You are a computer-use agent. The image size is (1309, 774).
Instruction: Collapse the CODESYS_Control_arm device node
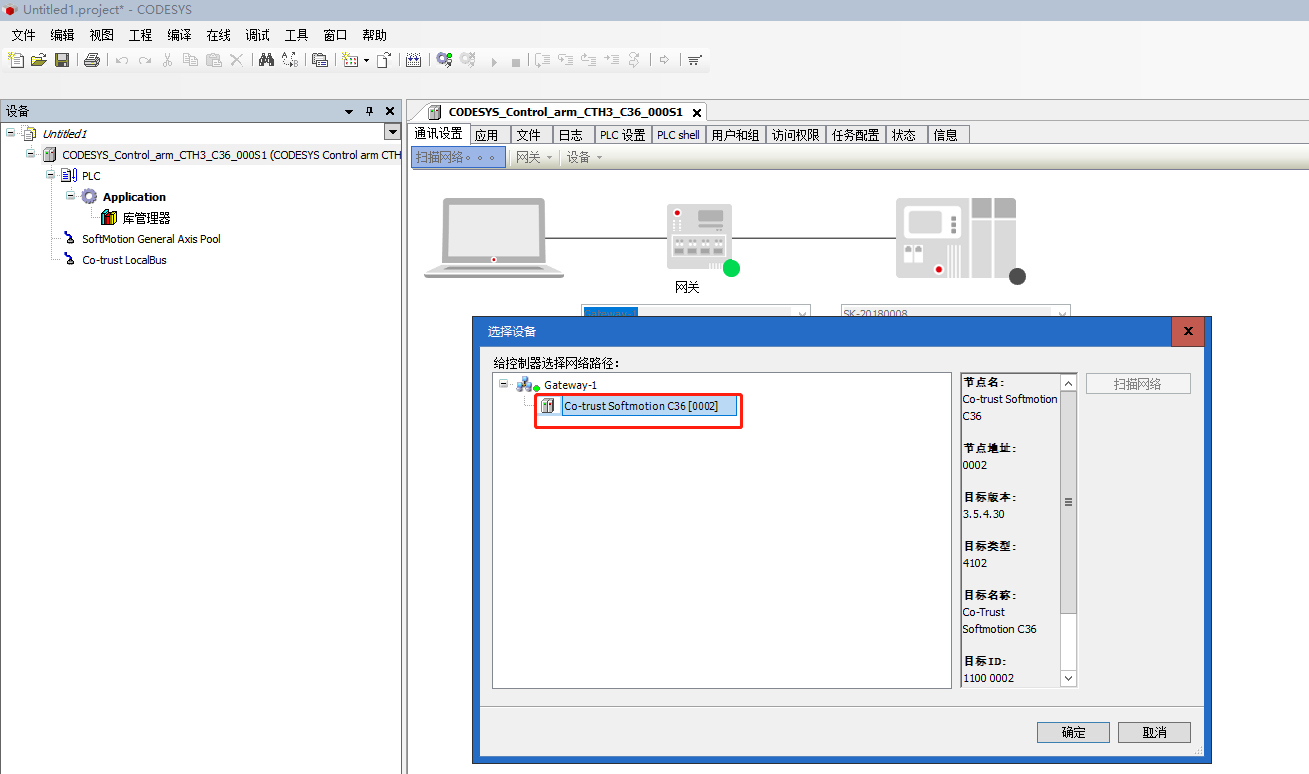31,154
